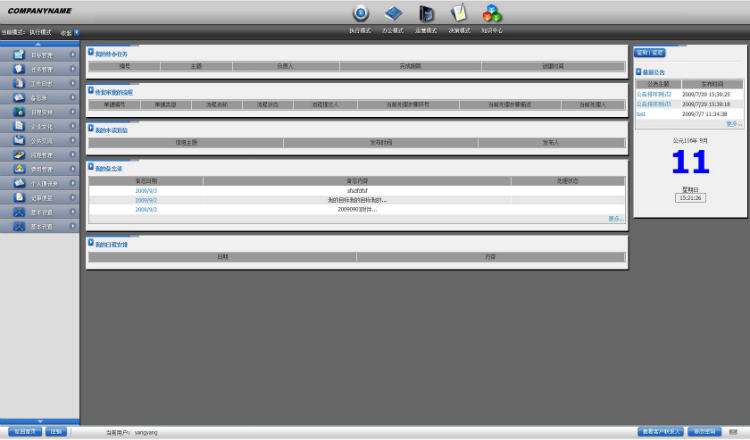Click the 修改密码 button
Screen dimensions: 750x440
click(x=704, y=432)
